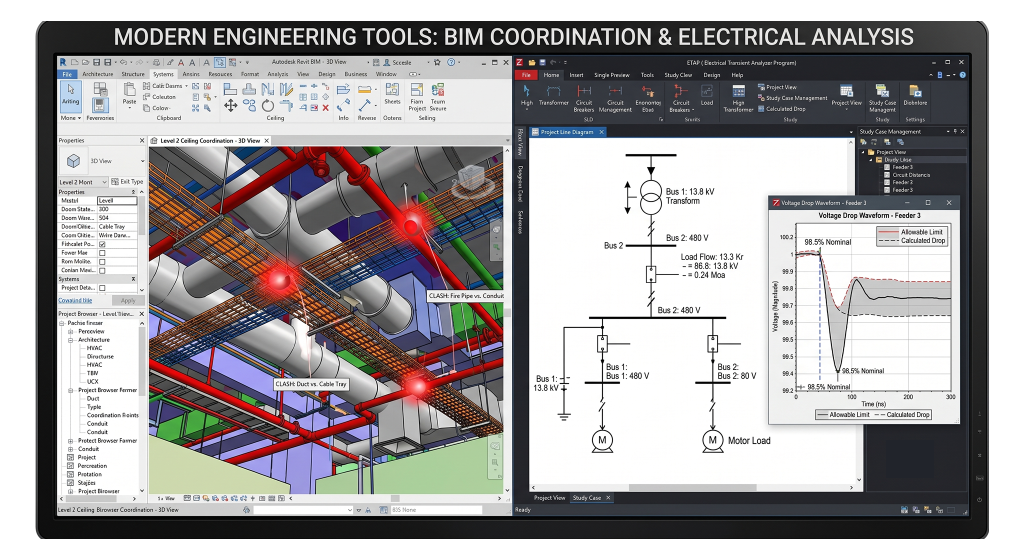
Task: Select the High tool in ETAP ribbon
Action: point(526,95)
